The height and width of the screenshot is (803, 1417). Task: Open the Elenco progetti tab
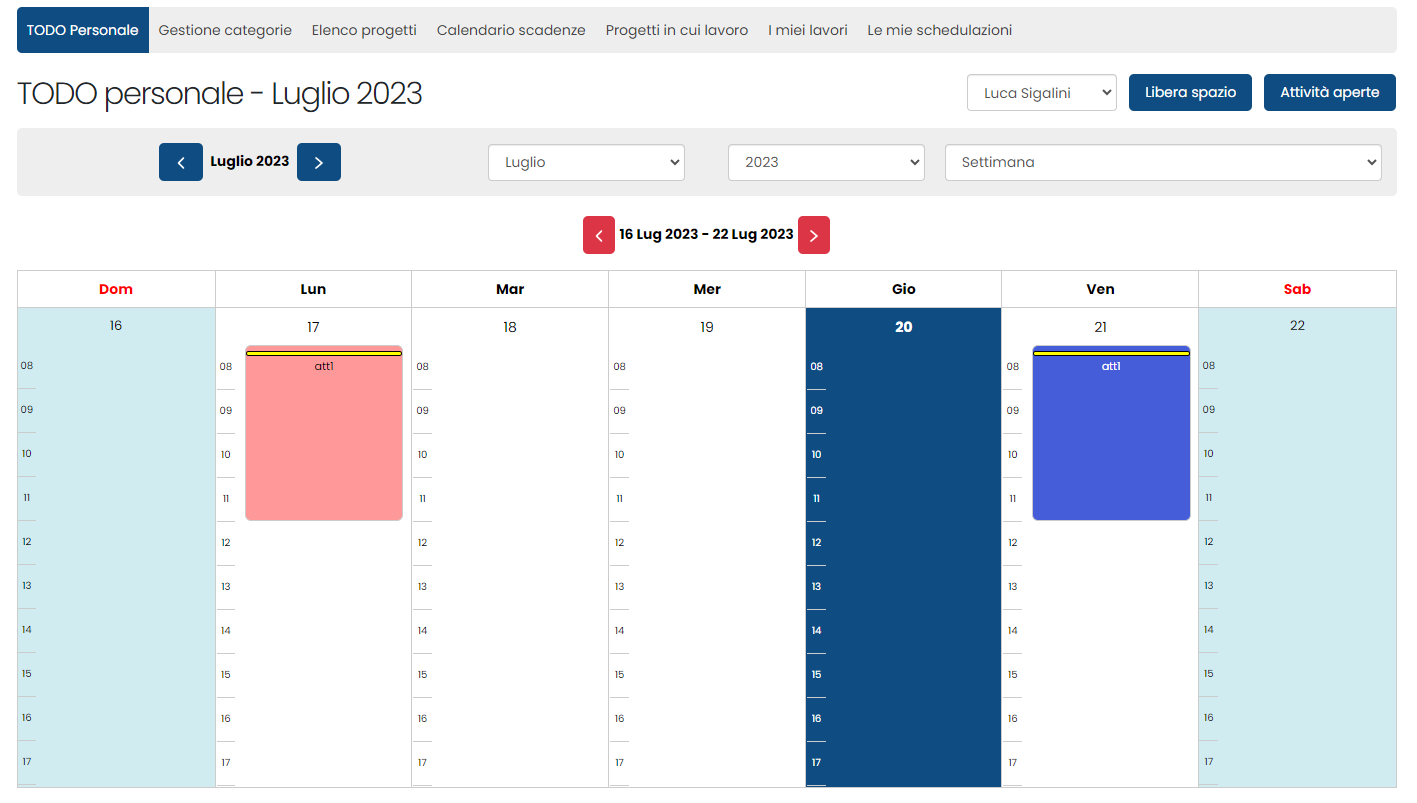point(364,30)
